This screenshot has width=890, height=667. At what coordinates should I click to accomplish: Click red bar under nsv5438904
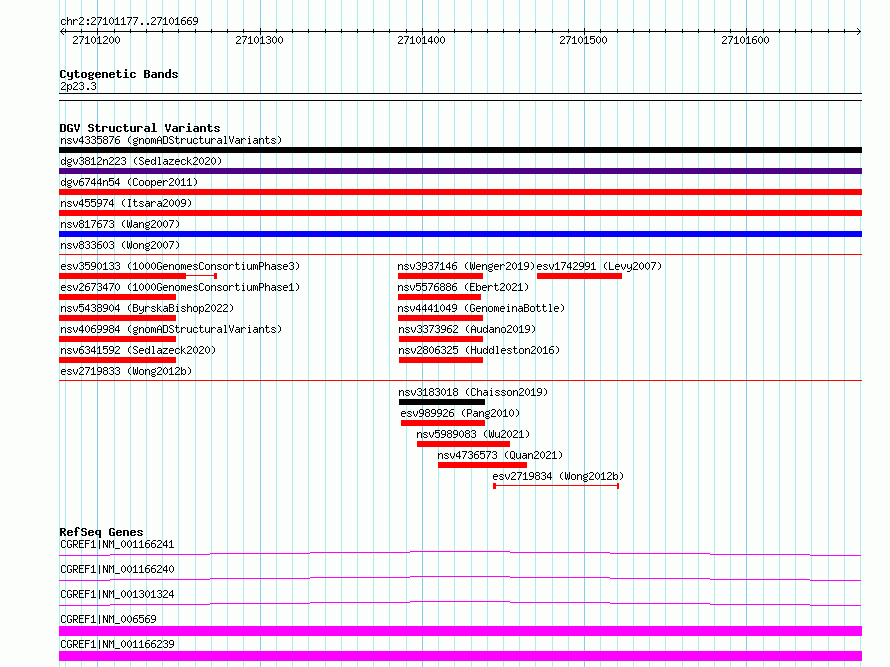click(x=117, y=318)
